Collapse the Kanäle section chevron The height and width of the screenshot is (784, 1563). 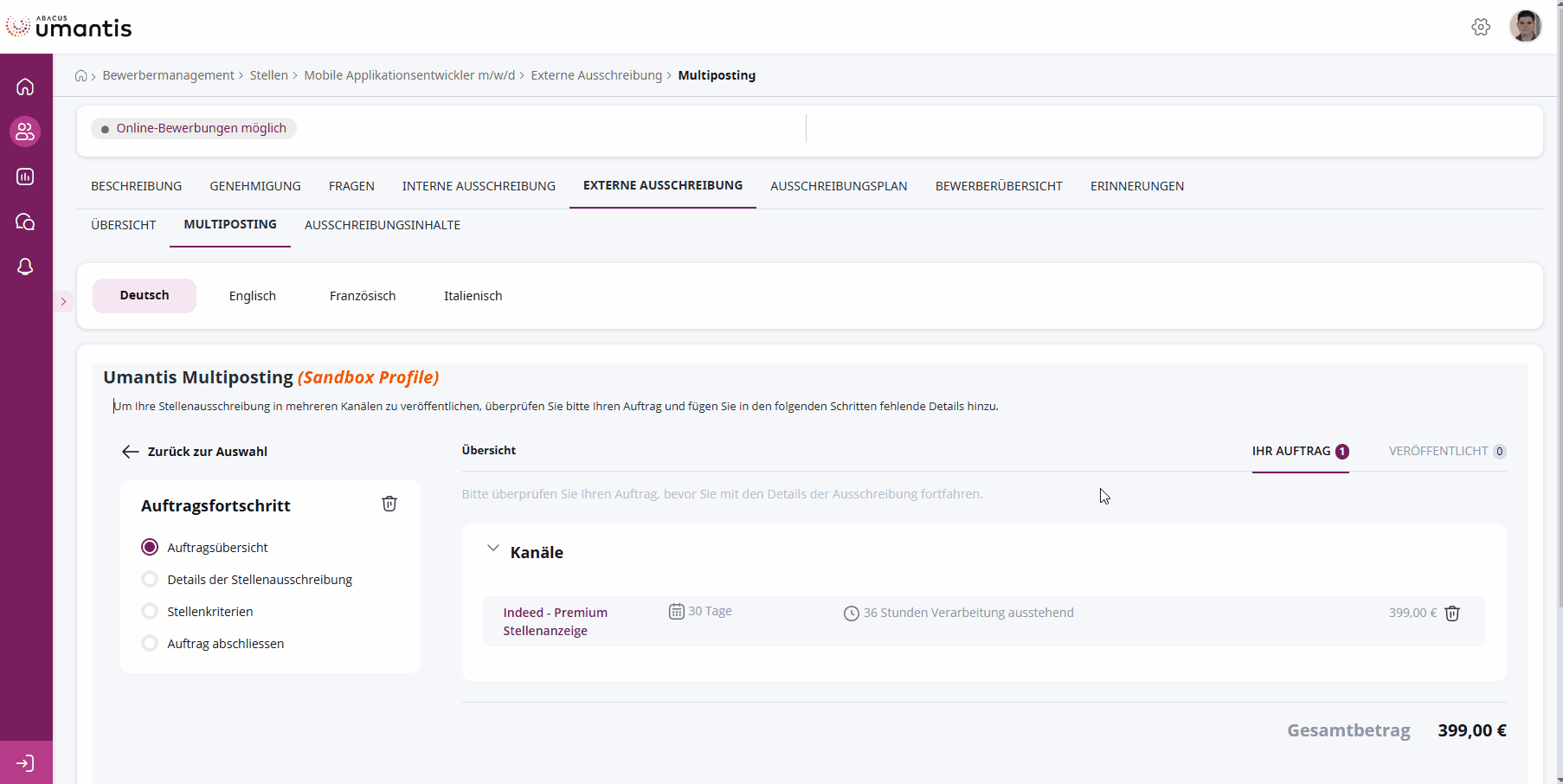(493, 549)
